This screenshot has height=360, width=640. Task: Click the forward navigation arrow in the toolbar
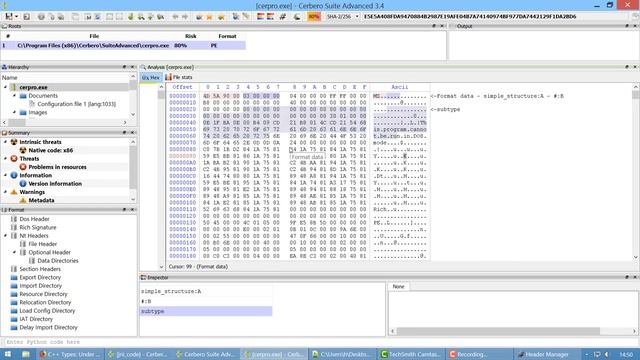pos(185,17)
